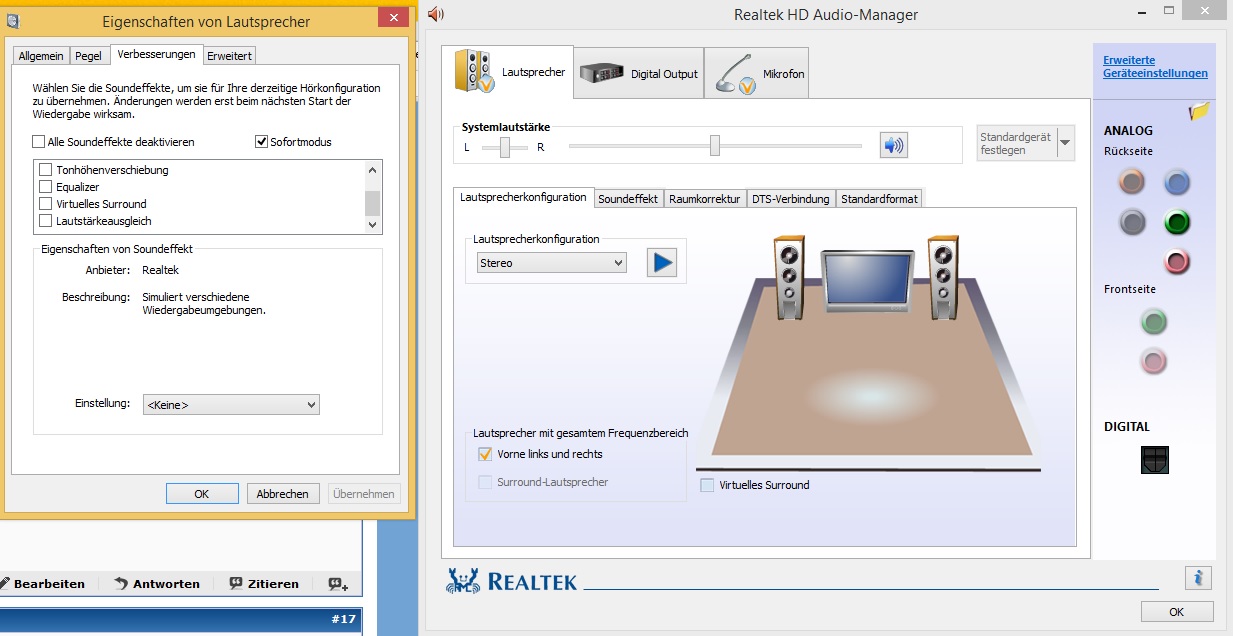Viewport: 1233px width, 636px height.
Task: Click the orange rear analog jack
Action: click(x=1132, y=182)
